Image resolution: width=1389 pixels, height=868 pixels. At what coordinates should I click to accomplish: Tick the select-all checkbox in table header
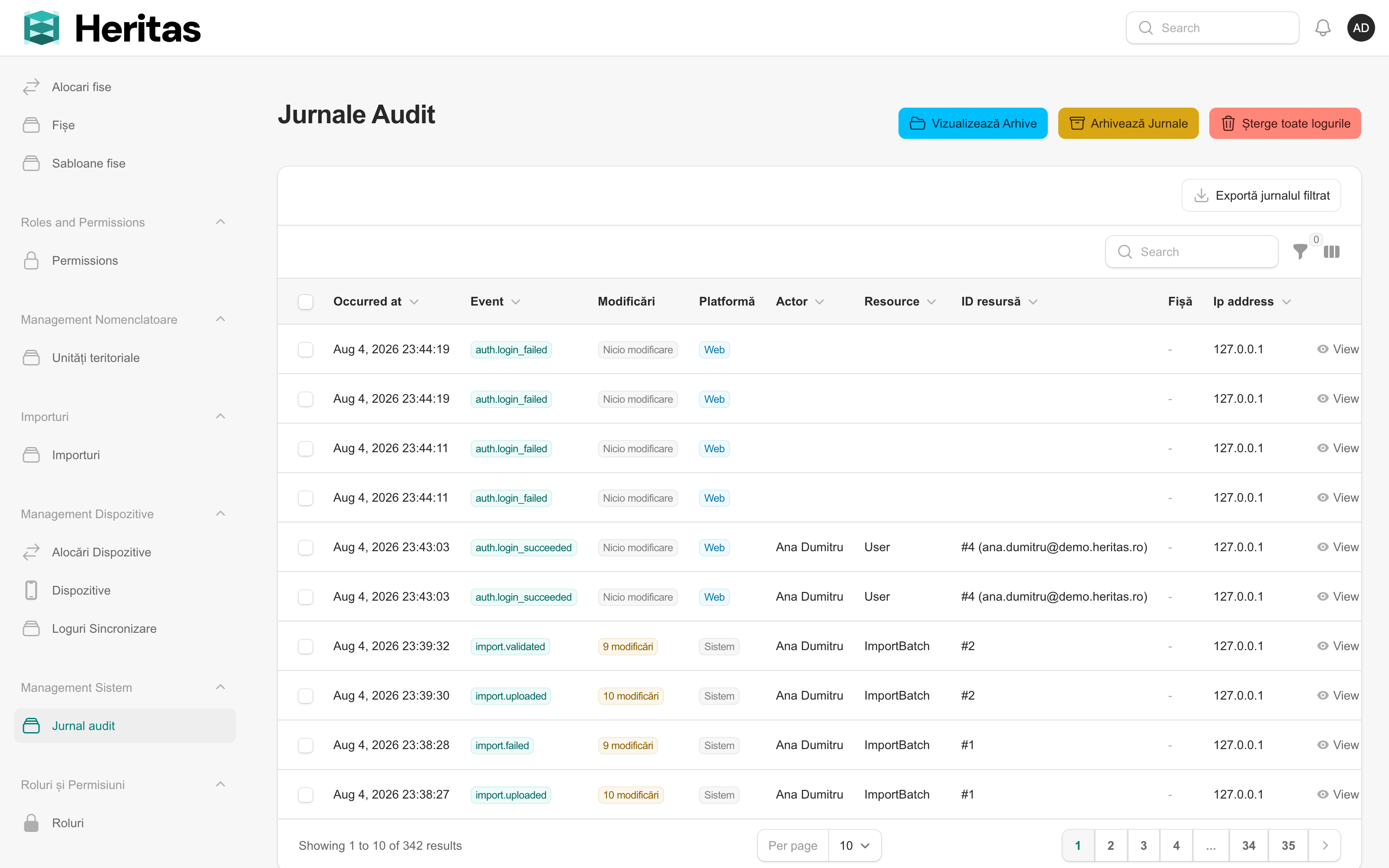[305, 301]
